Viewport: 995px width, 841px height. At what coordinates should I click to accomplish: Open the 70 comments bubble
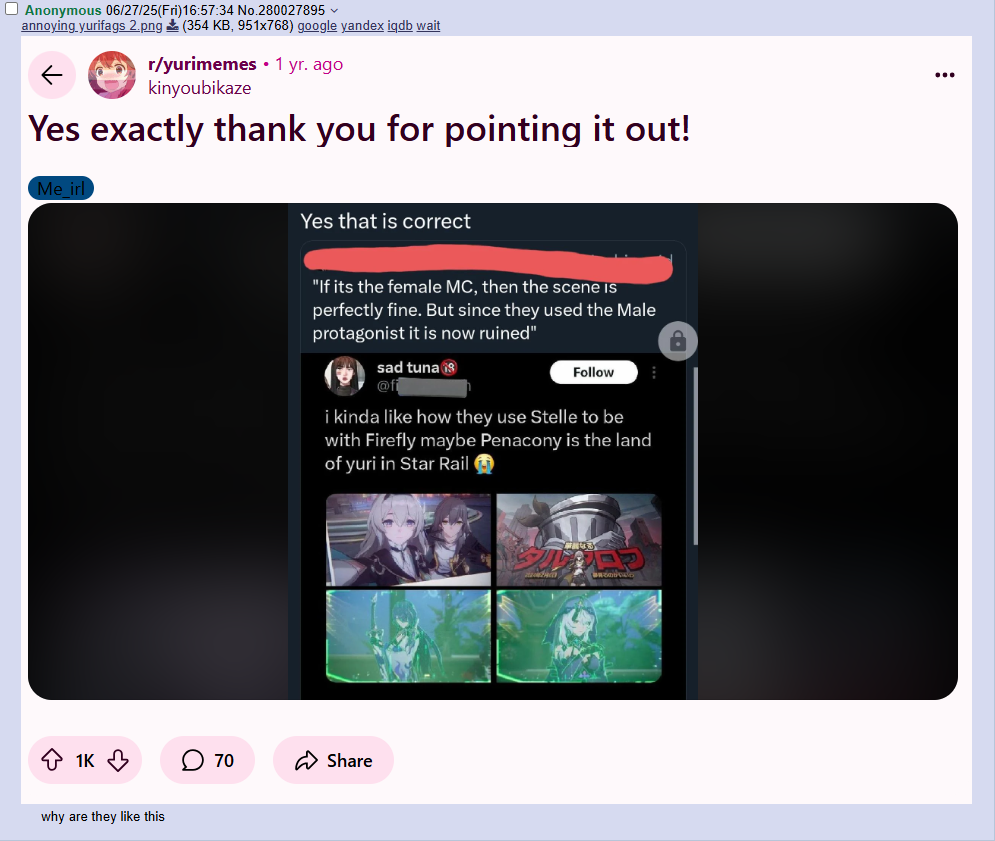(x=208, y=760)
